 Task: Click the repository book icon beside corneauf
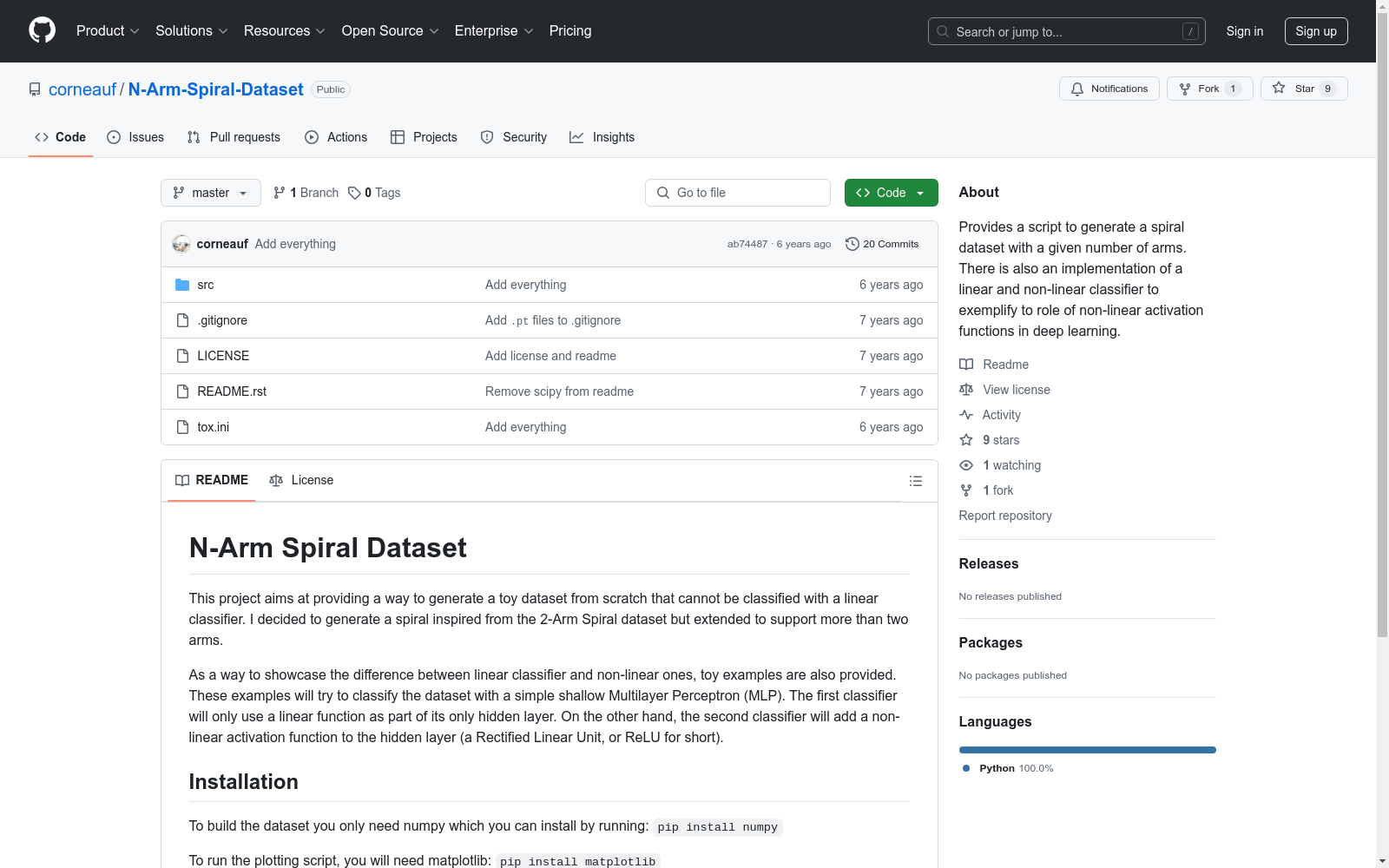pyautogui.click(x=35, y=89)
